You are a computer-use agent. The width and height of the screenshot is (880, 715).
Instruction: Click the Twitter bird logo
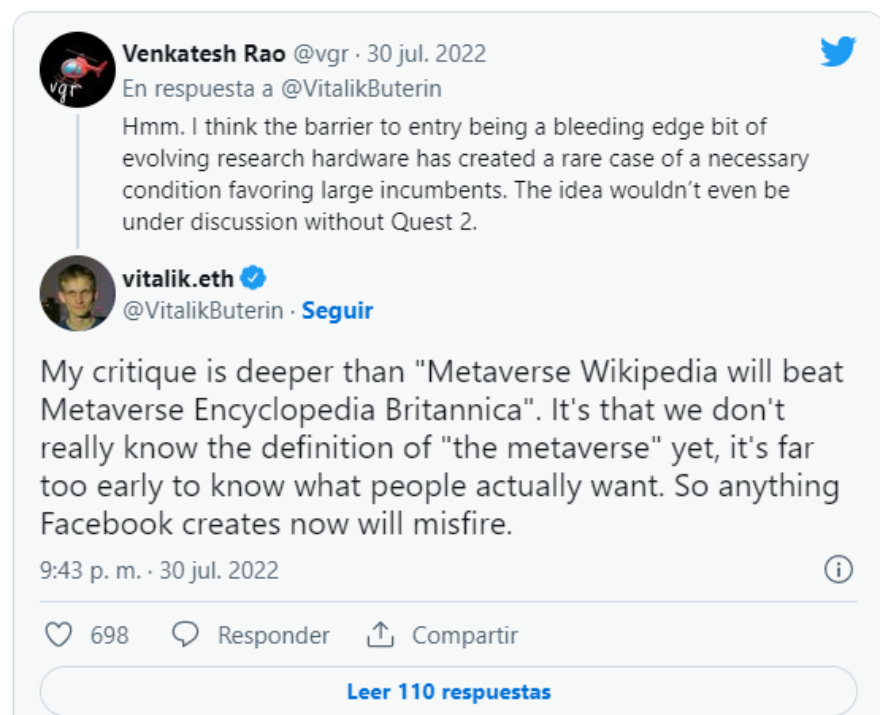(x=837, y=51)
